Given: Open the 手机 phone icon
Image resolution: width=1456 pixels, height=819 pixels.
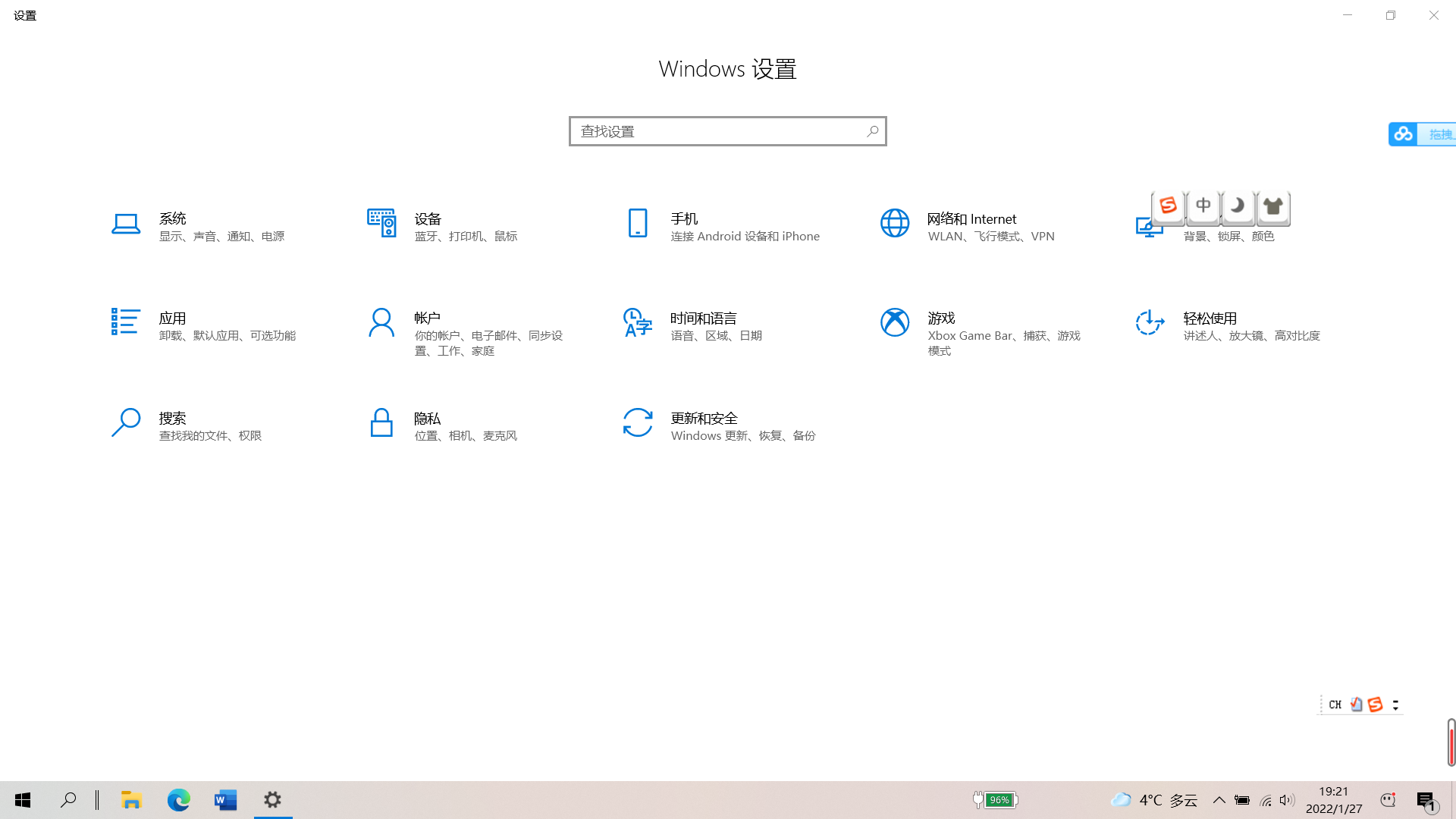Looking at the screenshot, I should point(638,223).
